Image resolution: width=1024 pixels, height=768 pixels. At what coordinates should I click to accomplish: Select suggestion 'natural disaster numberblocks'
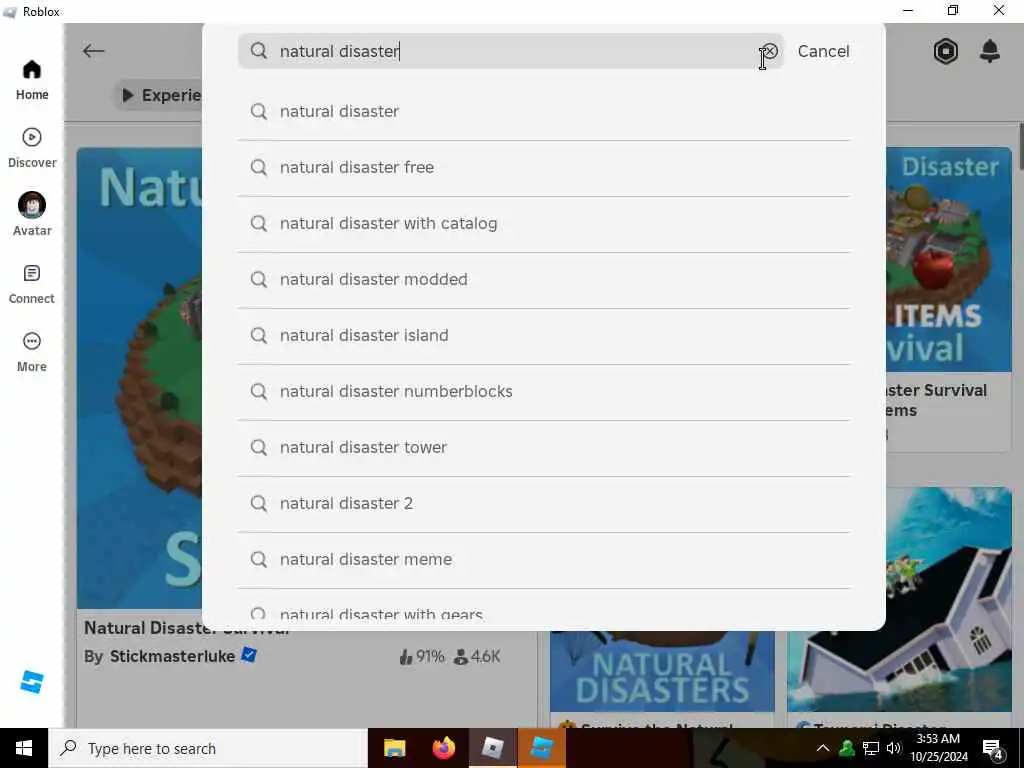click(543, 392)
